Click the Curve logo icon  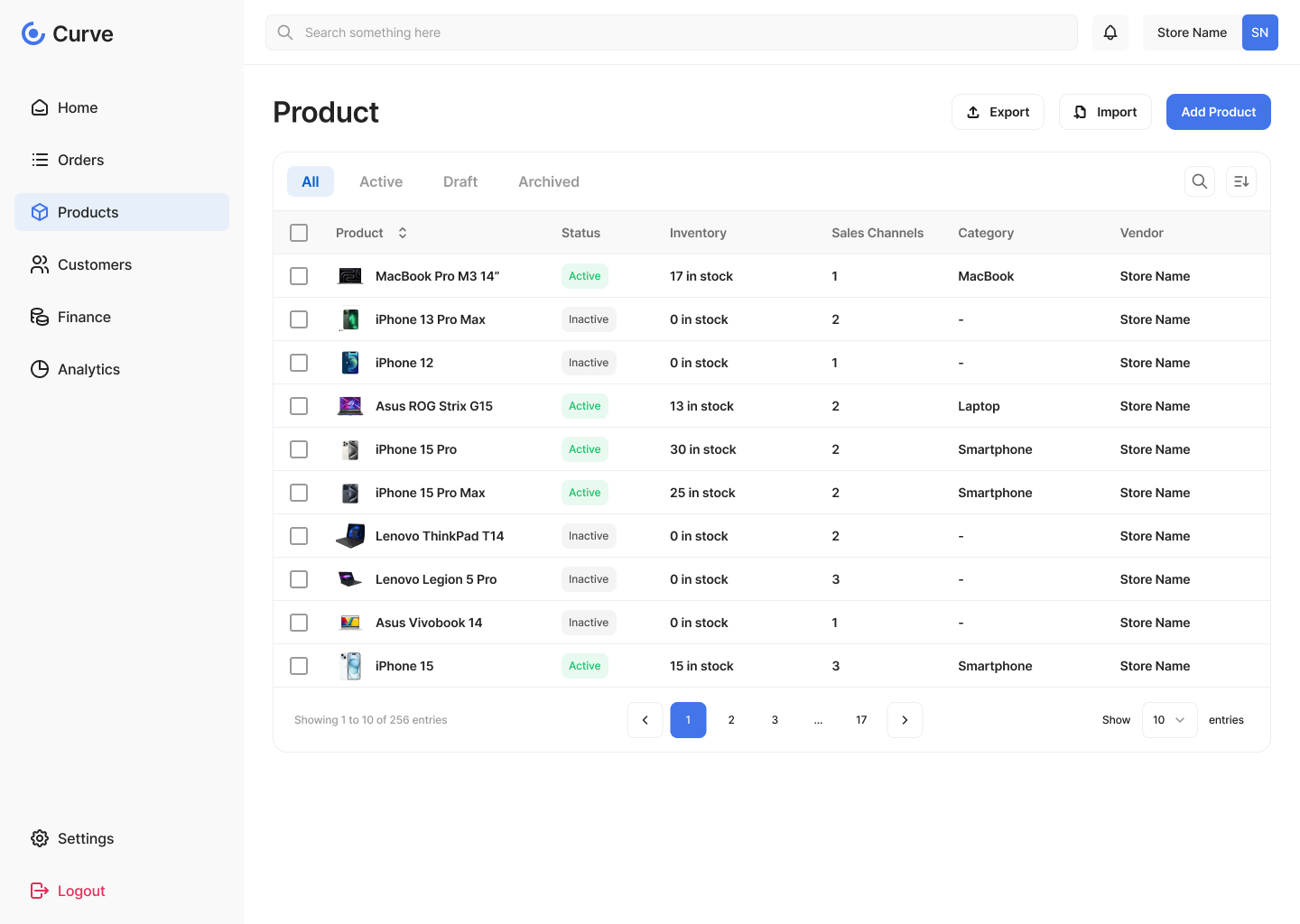[33, 33]
